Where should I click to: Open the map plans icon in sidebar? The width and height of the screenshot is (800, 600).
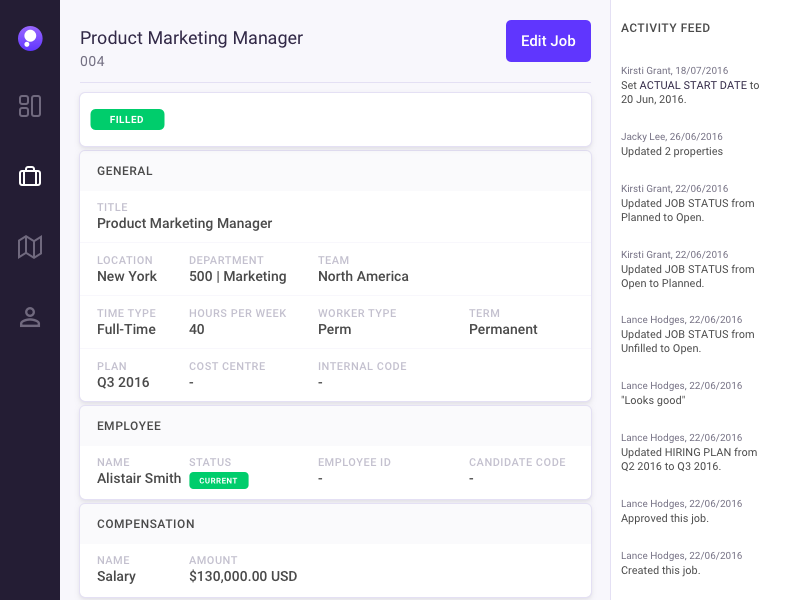tap(30, 247)
